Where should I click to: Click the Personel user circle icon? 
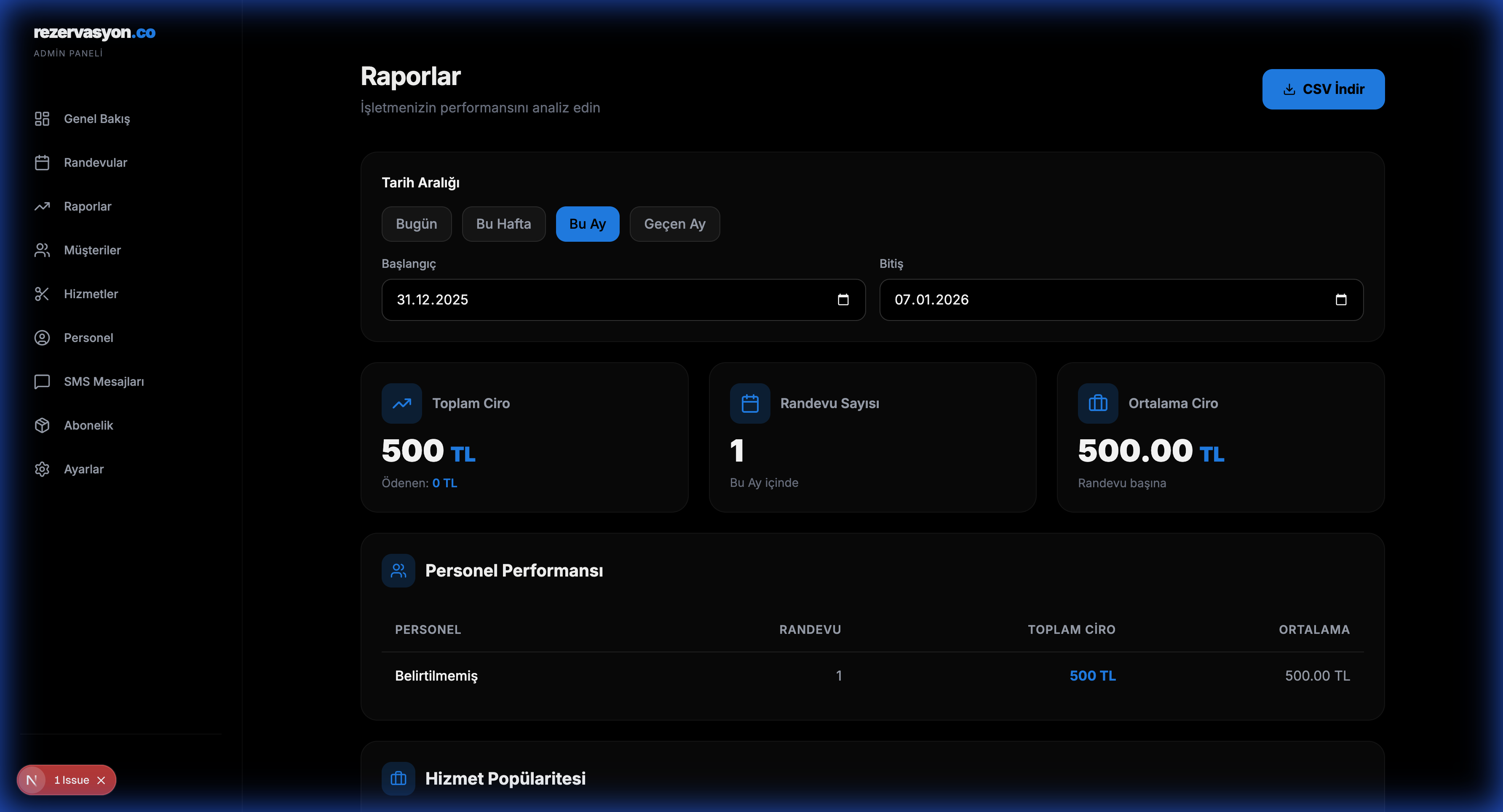click(42, 338)
